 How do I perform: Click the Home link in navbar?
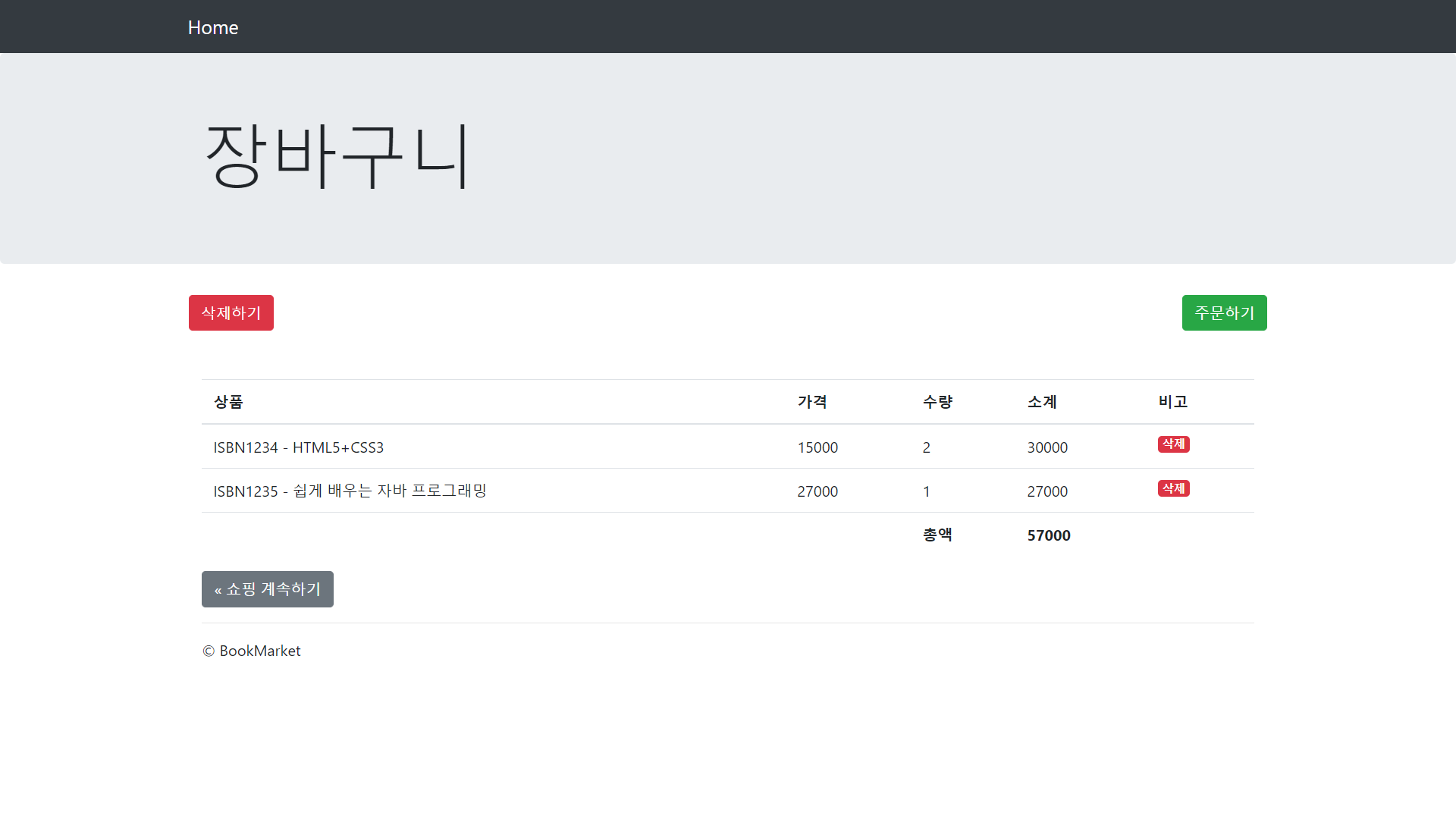[x=213, y=27]
